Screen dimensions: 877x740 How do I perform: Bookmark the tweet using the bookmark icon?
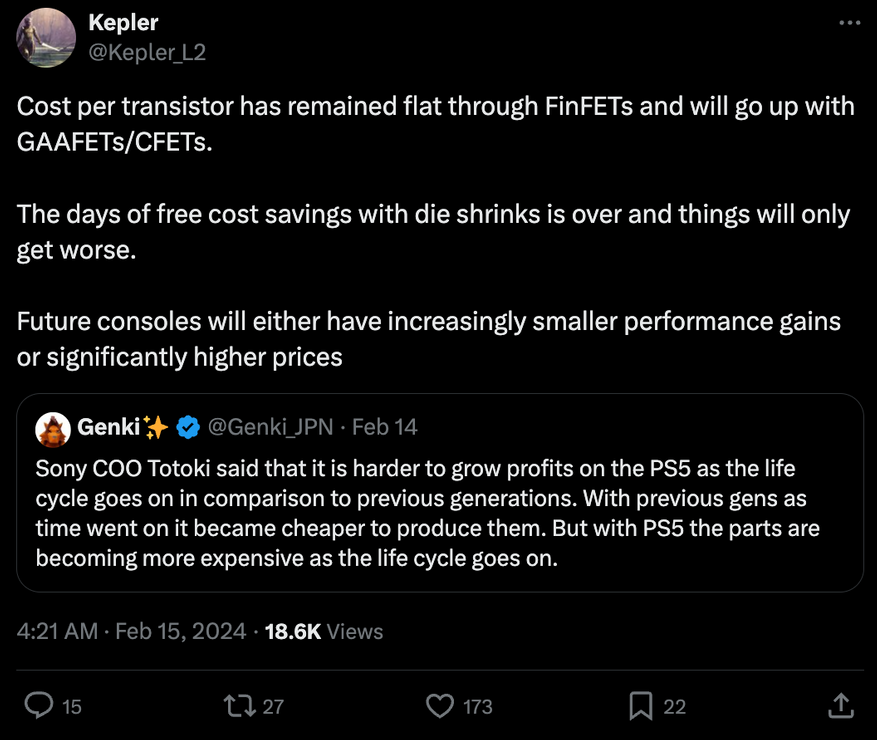[641, 706]
